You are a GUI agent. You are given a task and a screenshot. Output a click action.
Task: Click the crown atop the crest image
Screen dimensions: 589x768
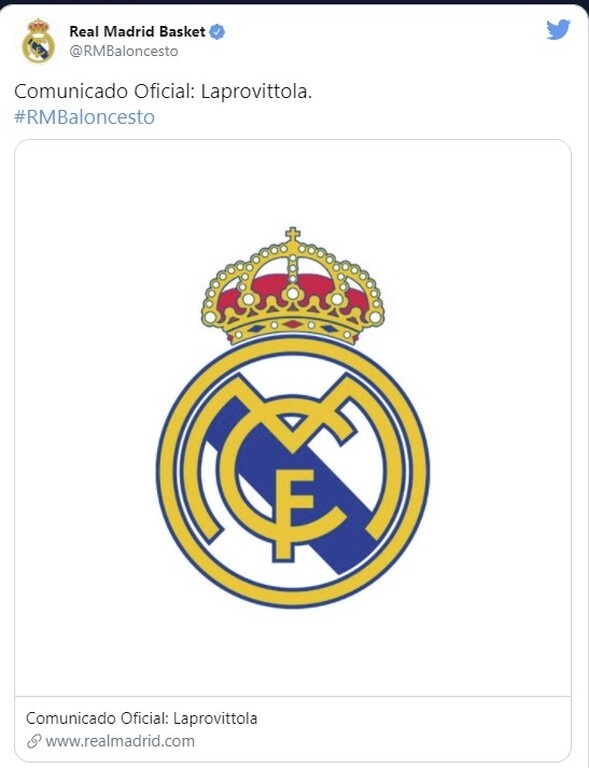[293, 287]
